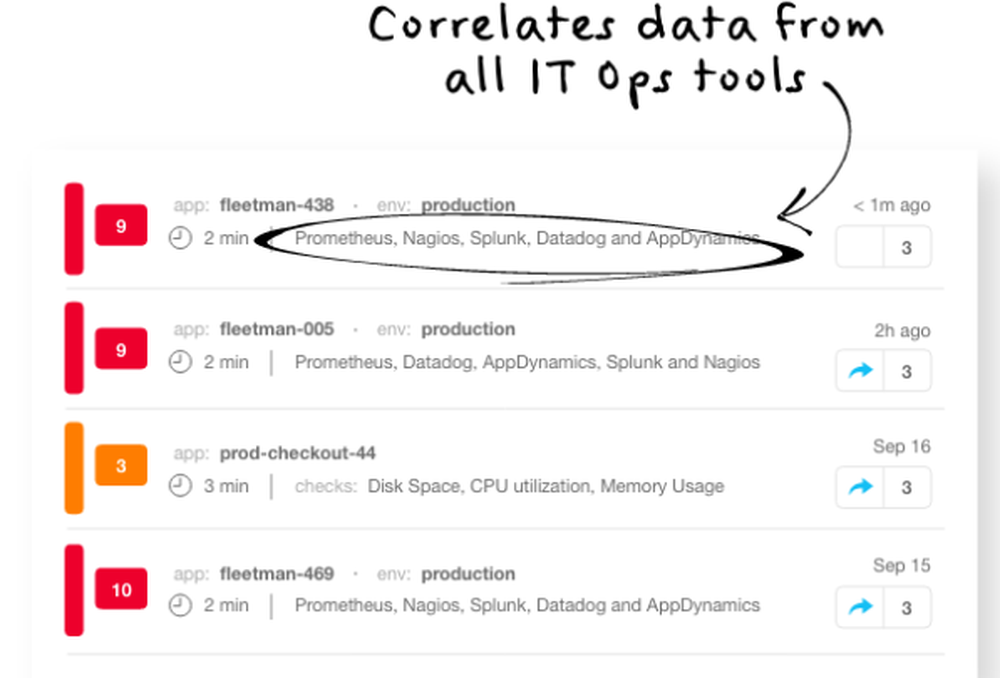Open the fleetman-469 app name
Screen dimensions: 1000x678
[x=276, y=574]
